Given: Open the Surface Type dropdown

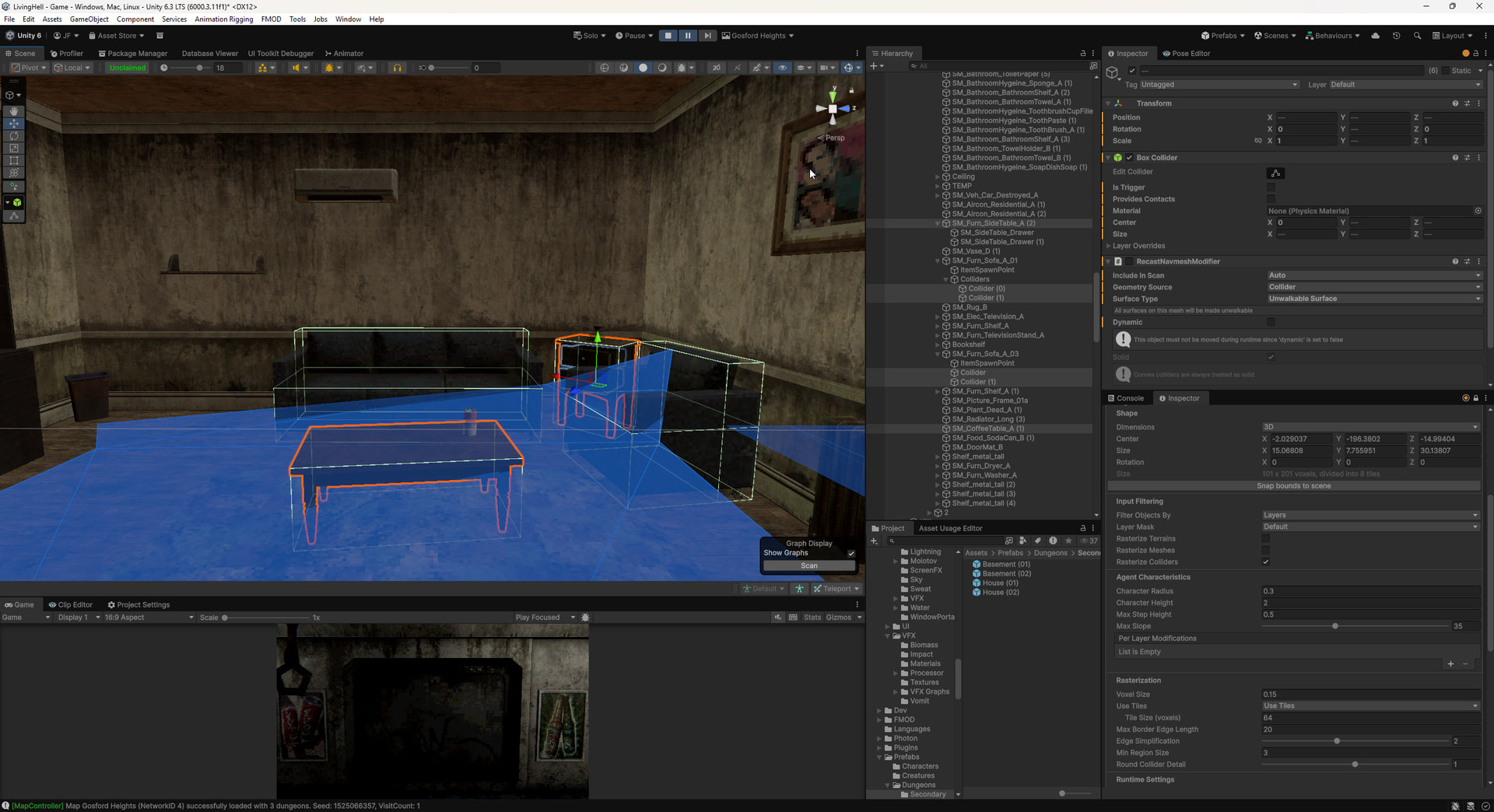Looking at the screenshot, I should [1373, 299].
